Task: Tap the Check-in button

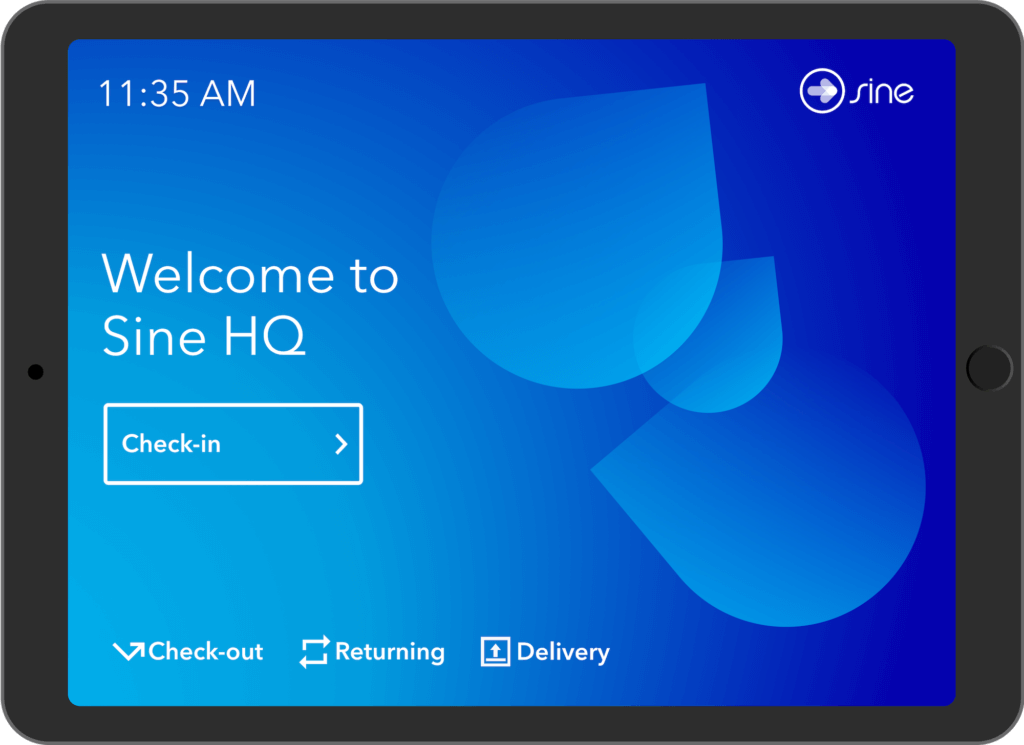Action: (x=233, y=444)
